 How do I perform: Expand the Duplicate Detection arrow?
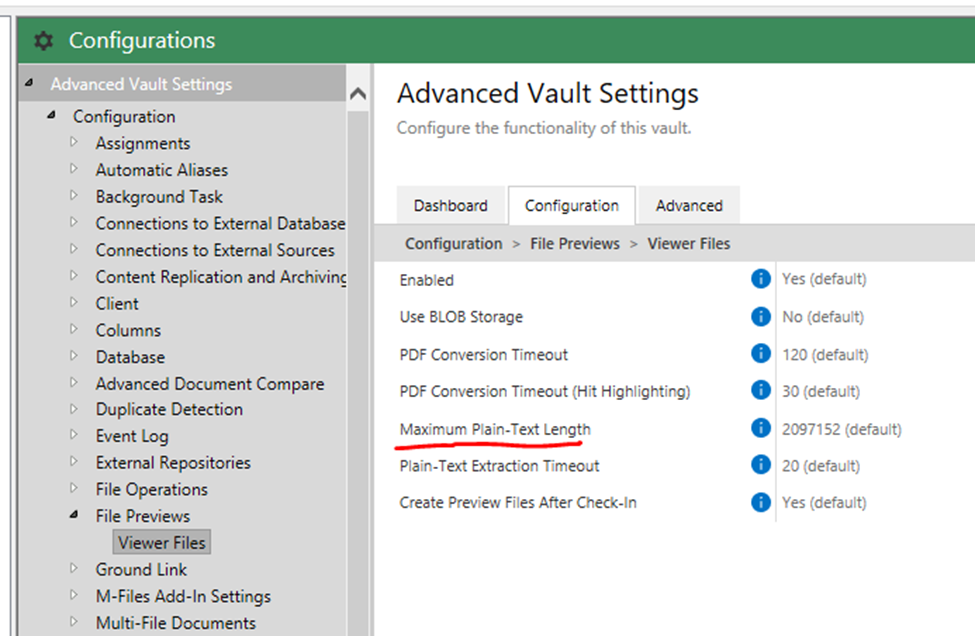point(74,409)
